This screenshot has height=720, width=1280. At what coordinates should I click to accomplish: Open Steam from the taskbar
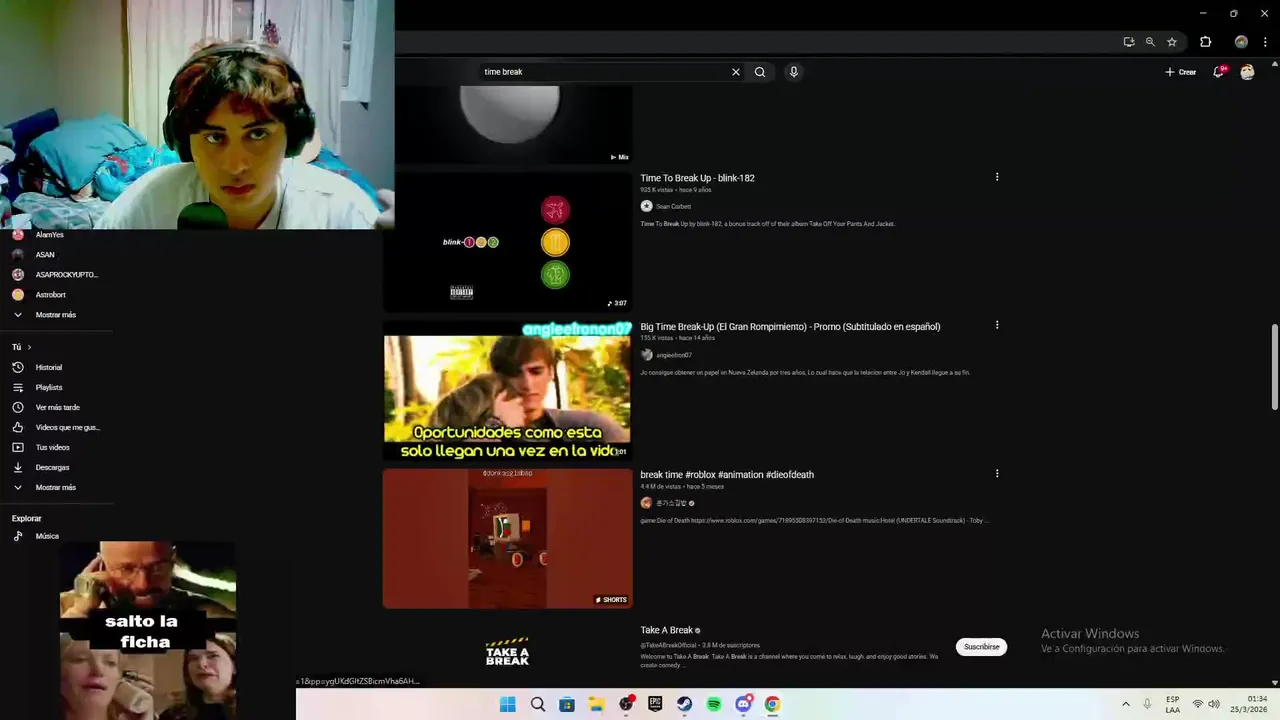684,704
